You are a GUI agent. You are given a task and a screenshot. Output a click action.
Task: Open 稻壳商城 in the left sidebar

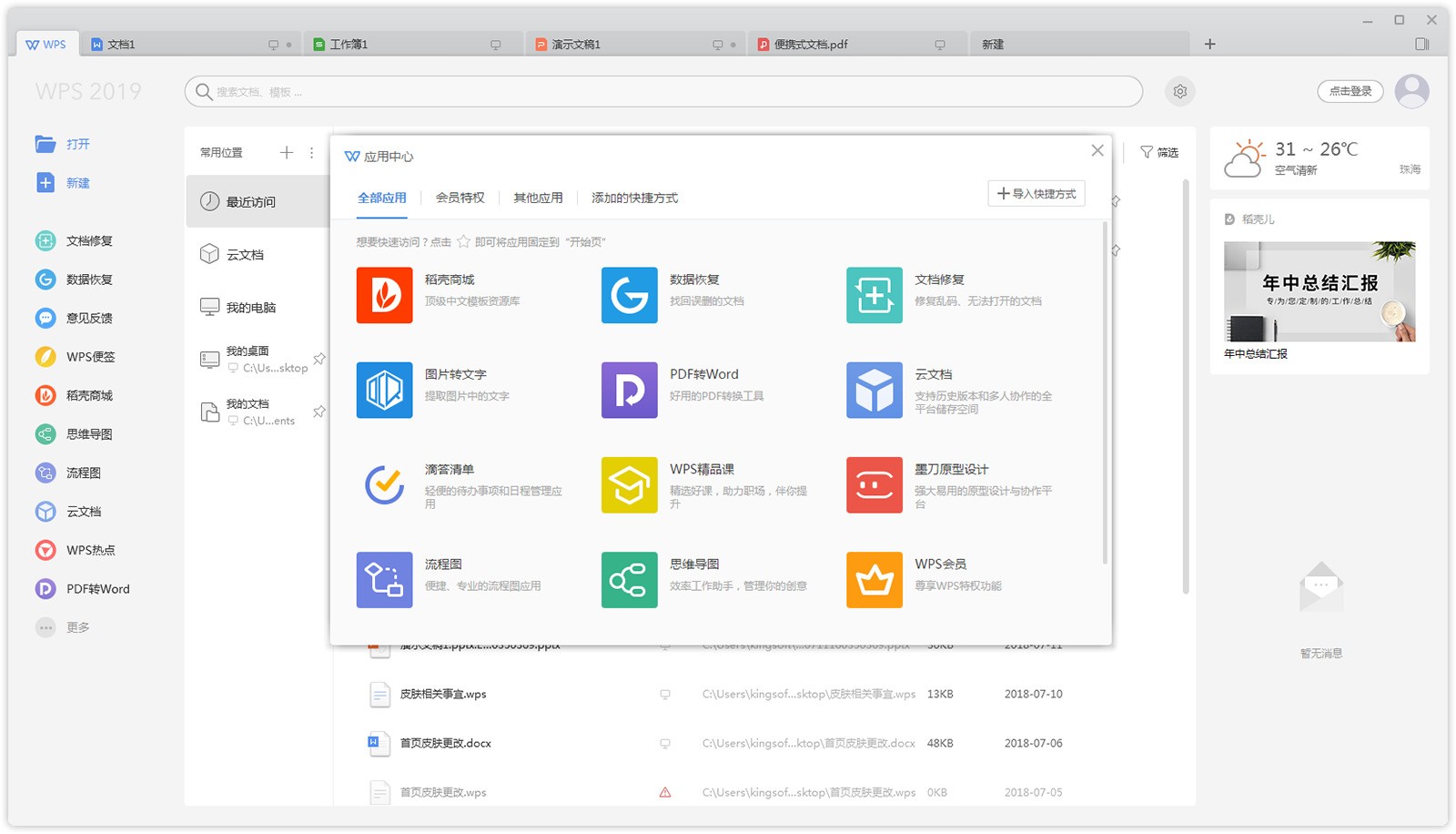[75, 395]
